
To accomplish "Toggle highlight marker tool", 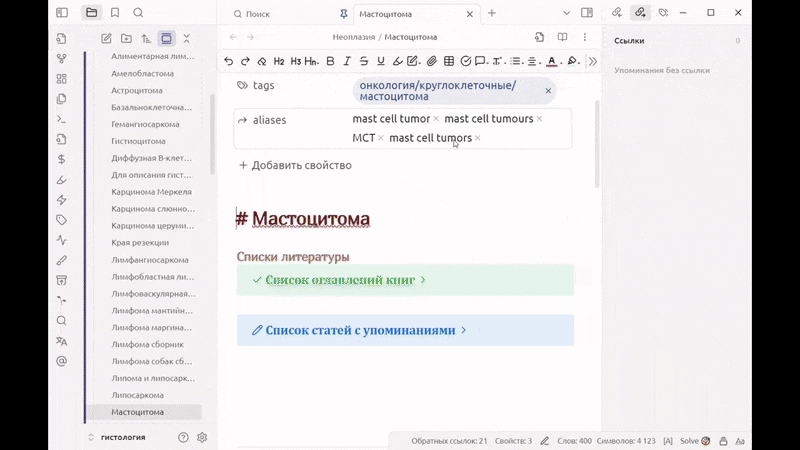I will [397, 61].
